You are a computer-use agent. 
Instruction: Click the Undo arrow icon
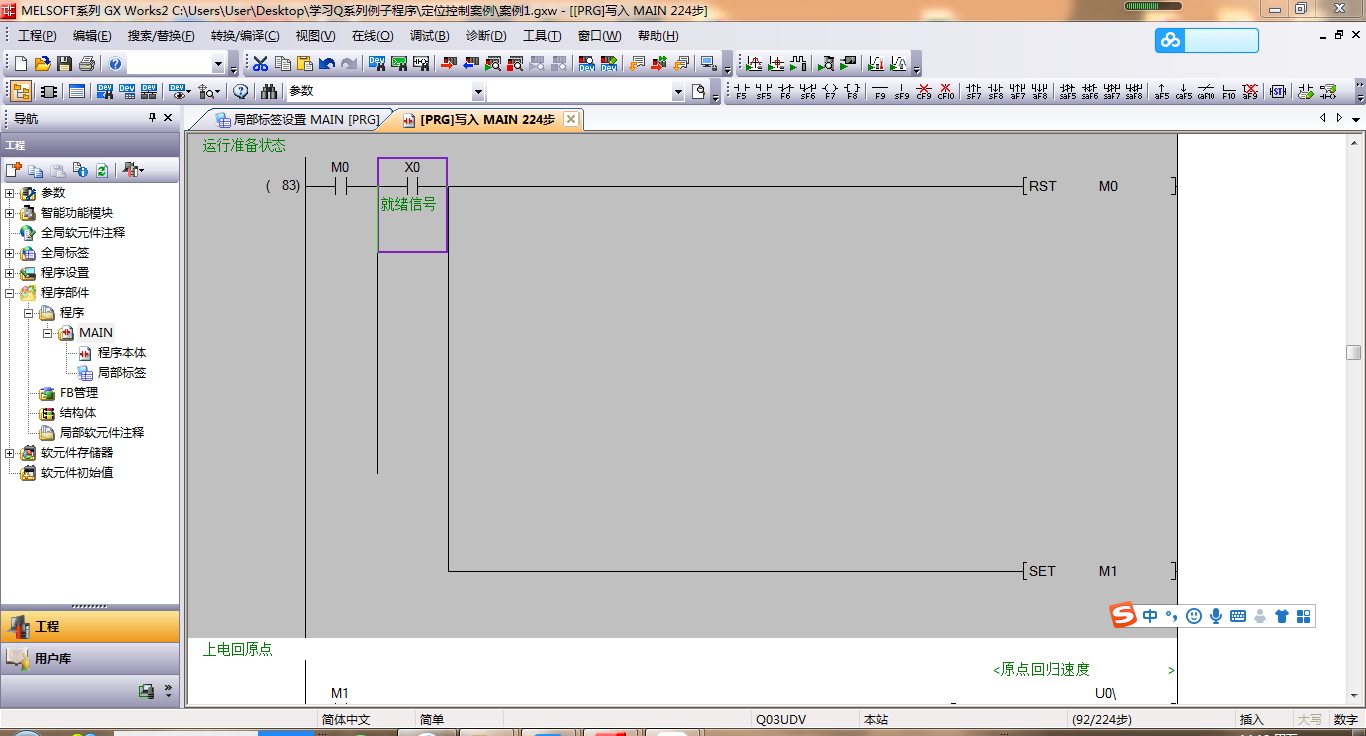tap(327, 64)
